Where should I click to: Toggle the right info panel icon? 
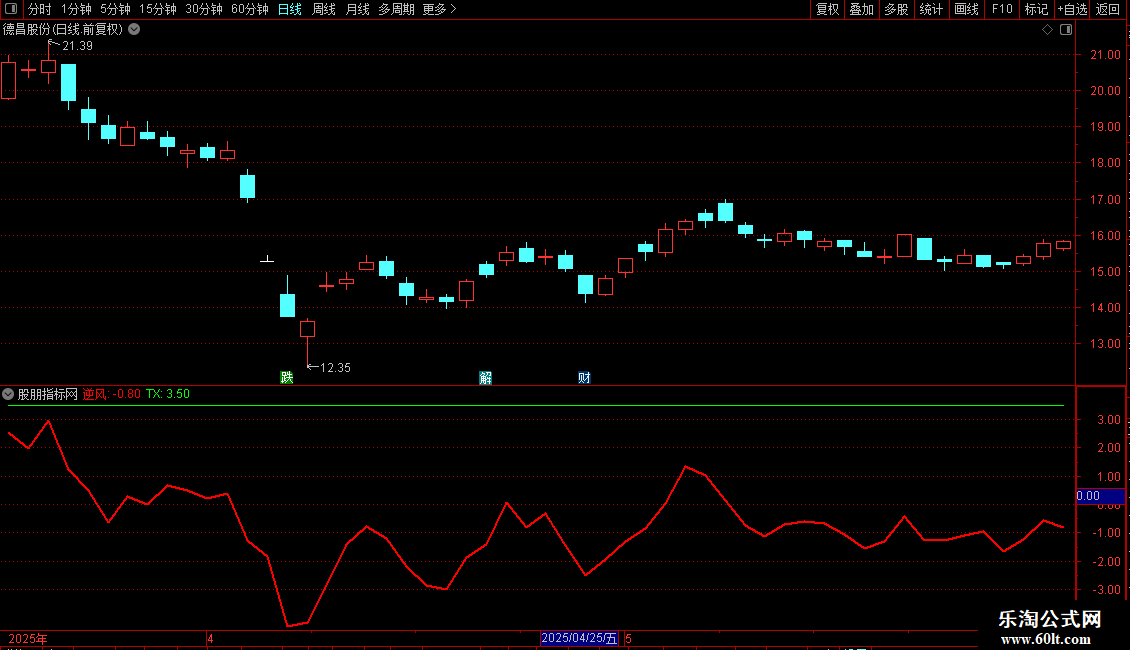1066,30
